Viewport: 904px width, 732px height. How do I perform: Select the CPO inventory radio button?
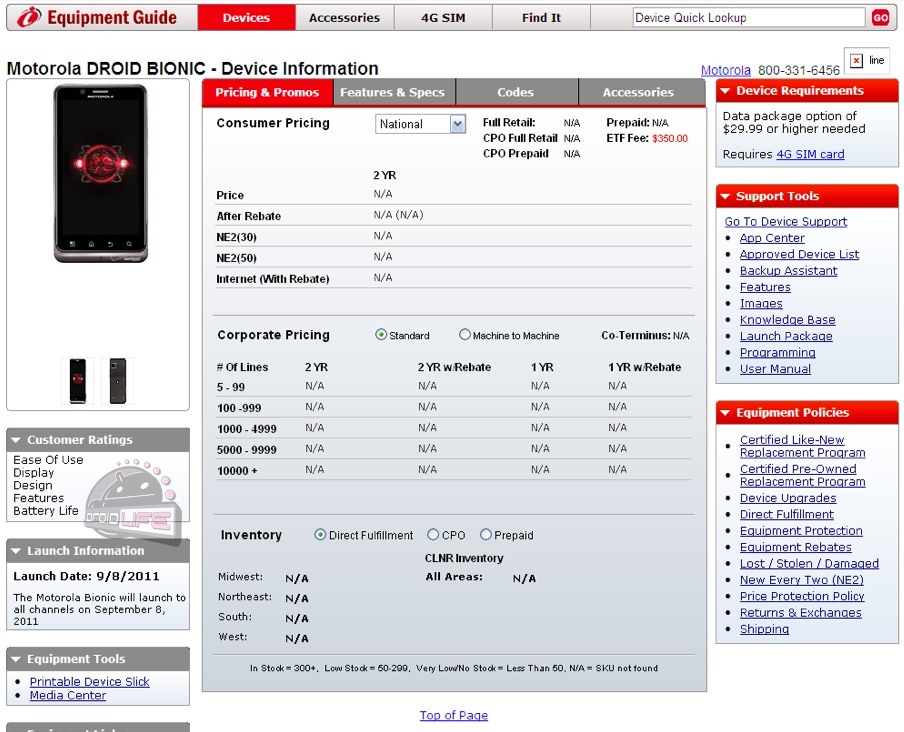[x=433, y=535]
